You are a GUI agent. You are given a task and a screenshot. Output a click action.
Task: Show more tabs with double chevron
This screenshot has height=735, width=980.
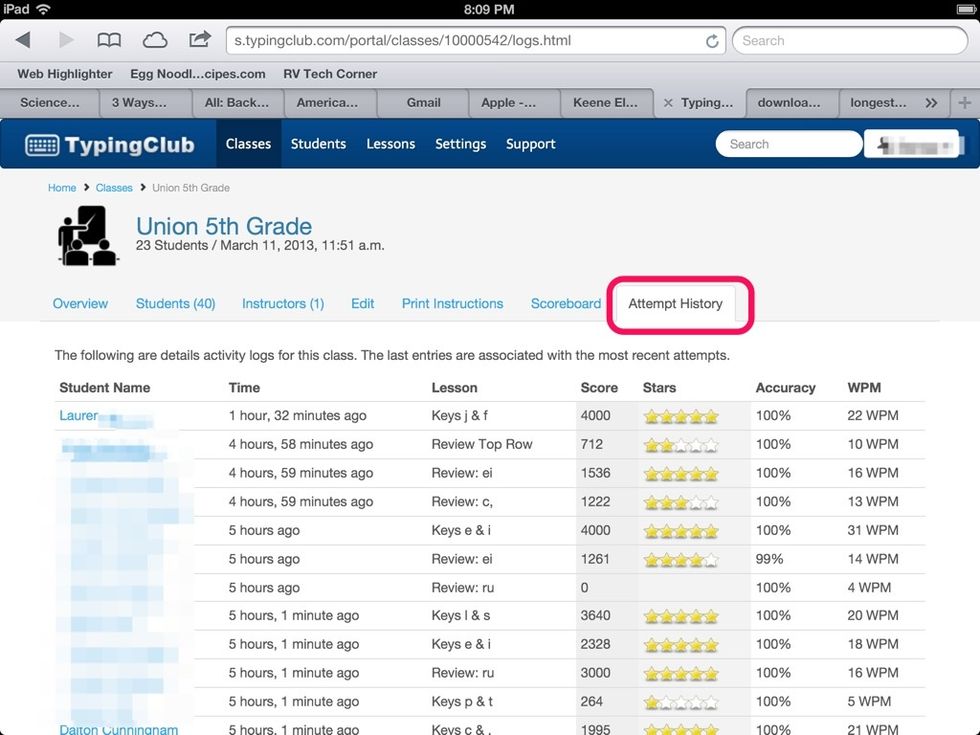931,103
